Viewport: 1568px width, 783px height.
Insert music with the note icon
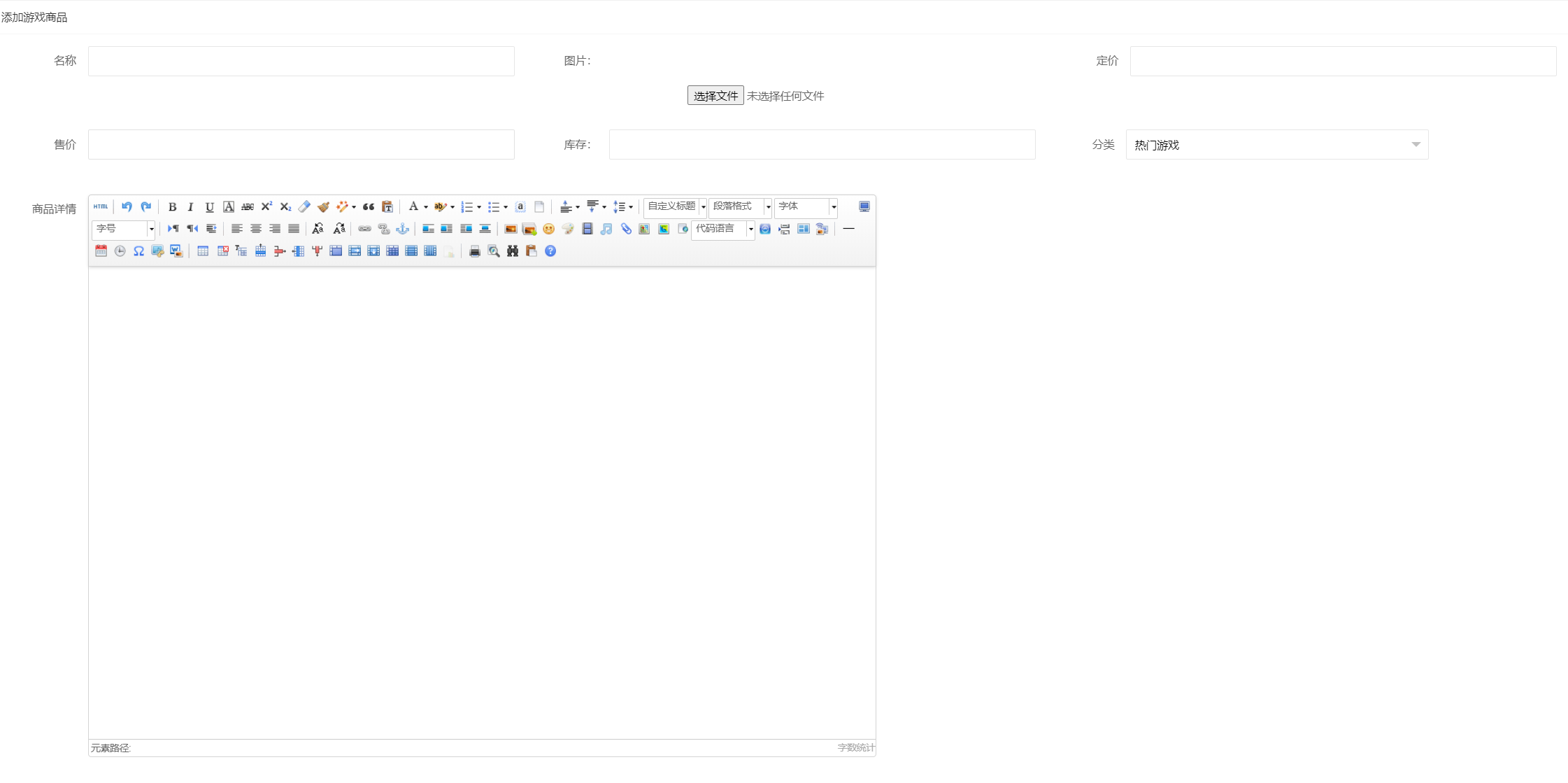click(x=606, y=229)
